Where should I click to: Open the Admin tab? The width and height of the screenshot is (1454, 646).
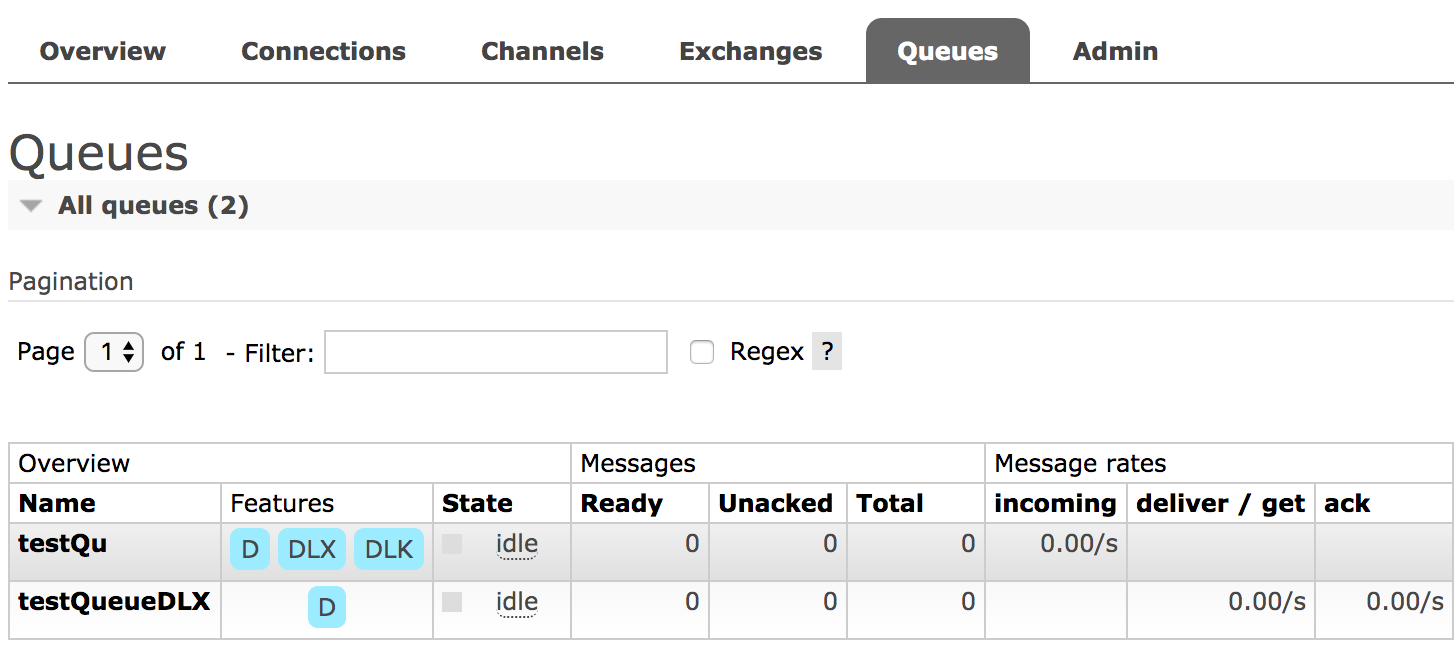[1115, 51]
